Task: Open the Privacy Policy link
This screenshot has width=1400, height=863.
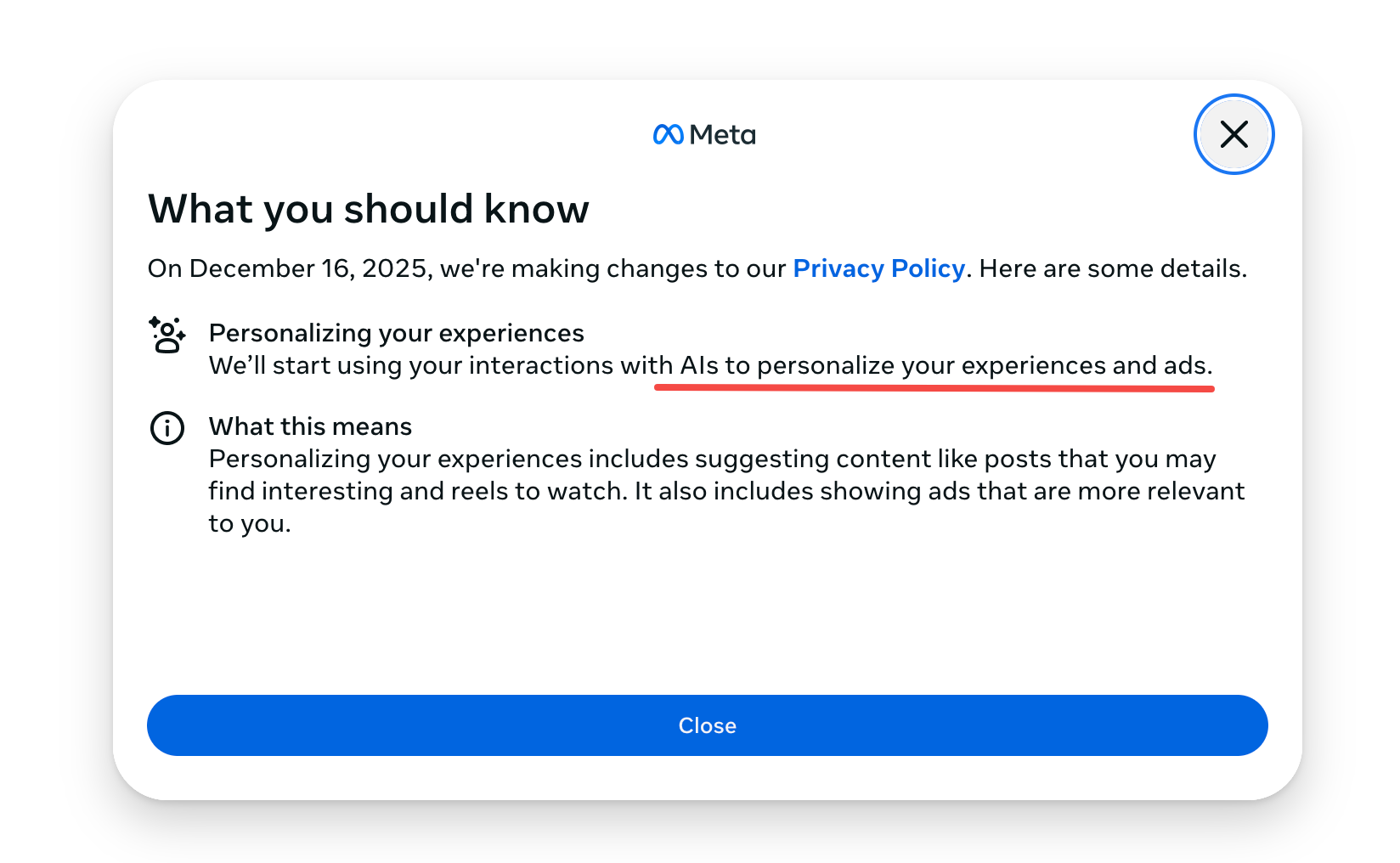Action: tap(878, 268)
